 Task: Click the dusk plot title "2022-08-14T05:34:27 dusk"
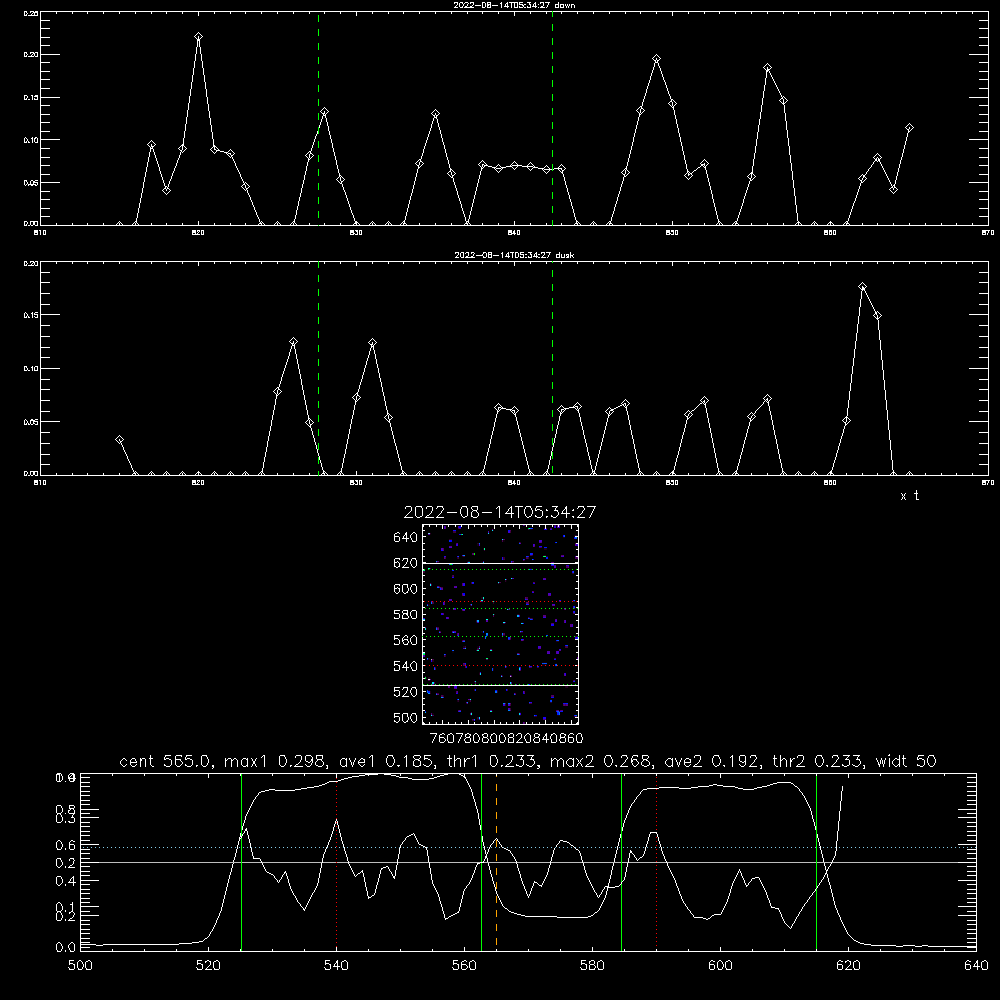point(514,255)
